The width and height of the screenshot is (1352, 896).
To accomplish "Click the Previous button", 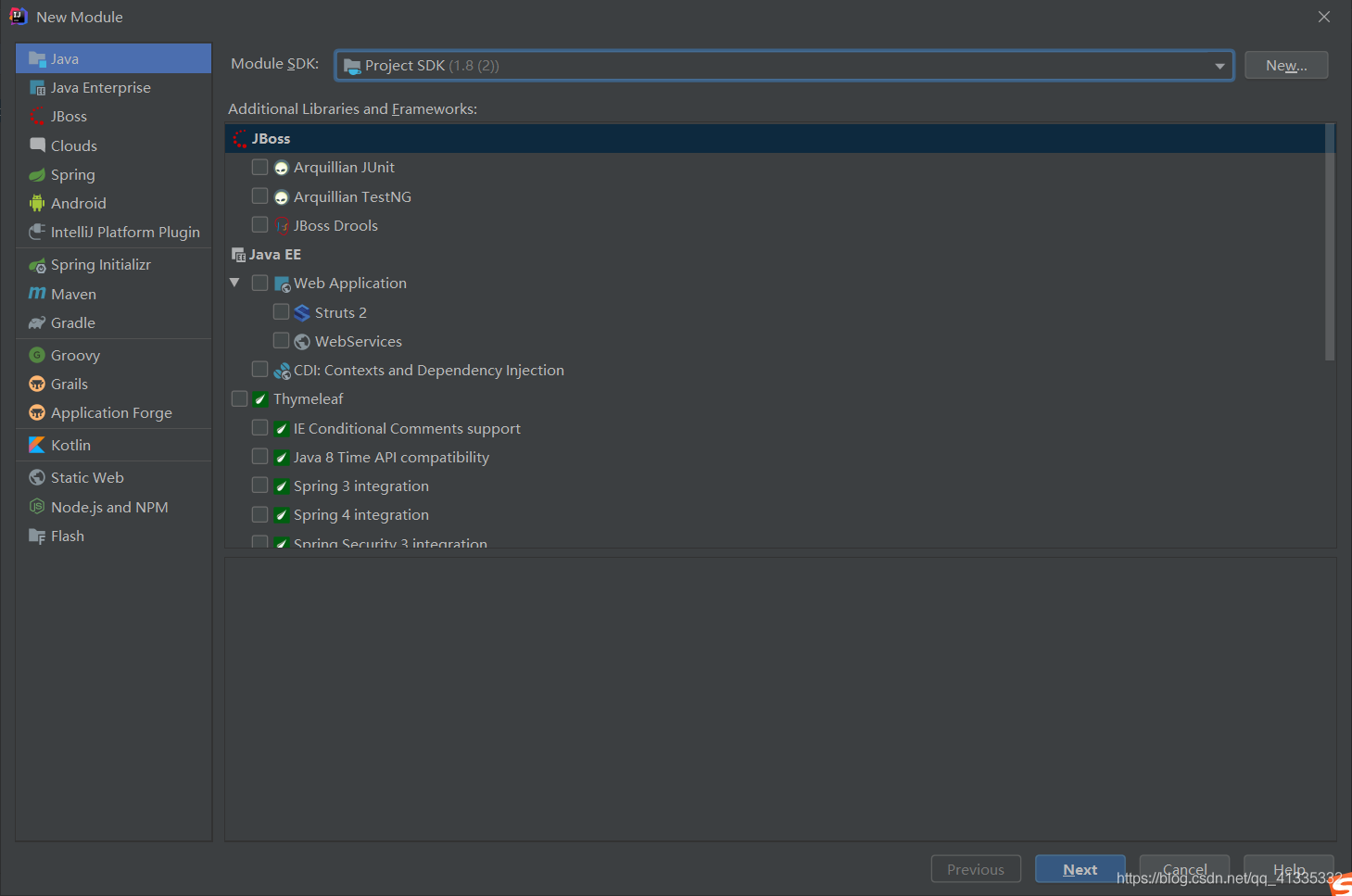I will click(x=976, y=869).
